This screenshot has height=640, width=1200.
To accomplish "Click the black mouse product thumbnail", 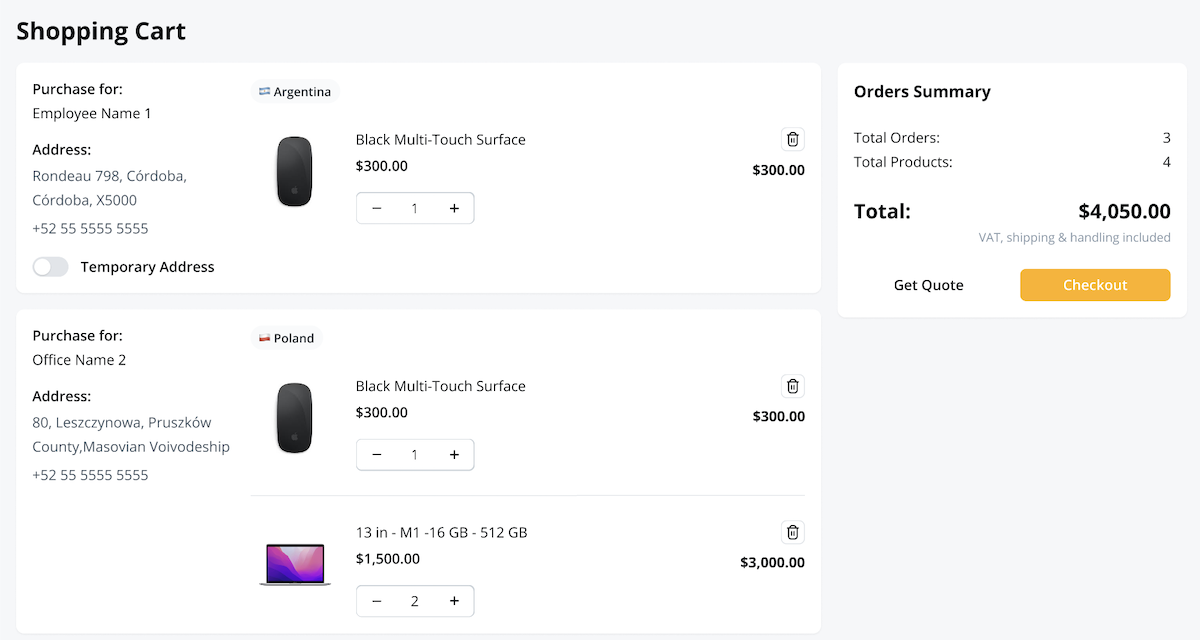I will point(293,171).
